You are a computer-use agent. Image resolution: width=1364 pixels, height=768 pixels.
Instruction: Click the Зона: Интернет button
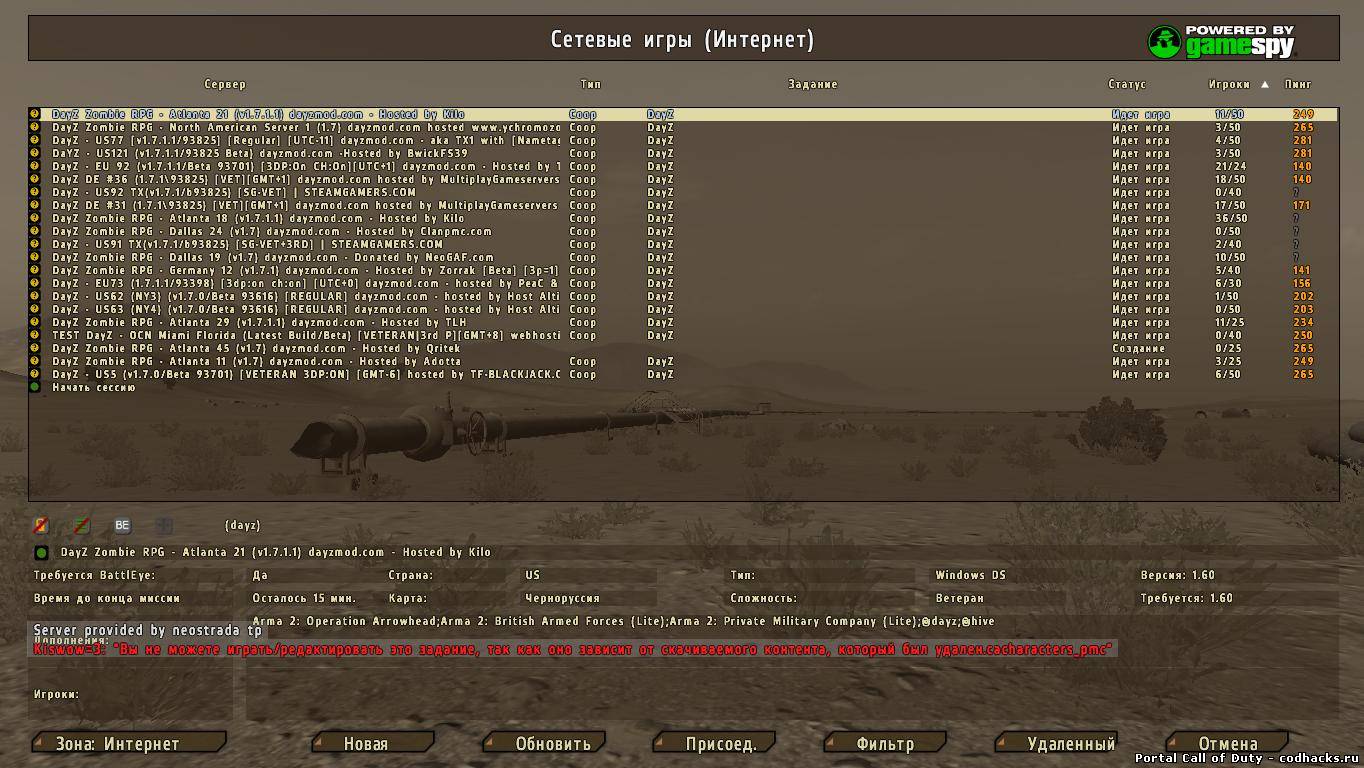click(129, 743)
